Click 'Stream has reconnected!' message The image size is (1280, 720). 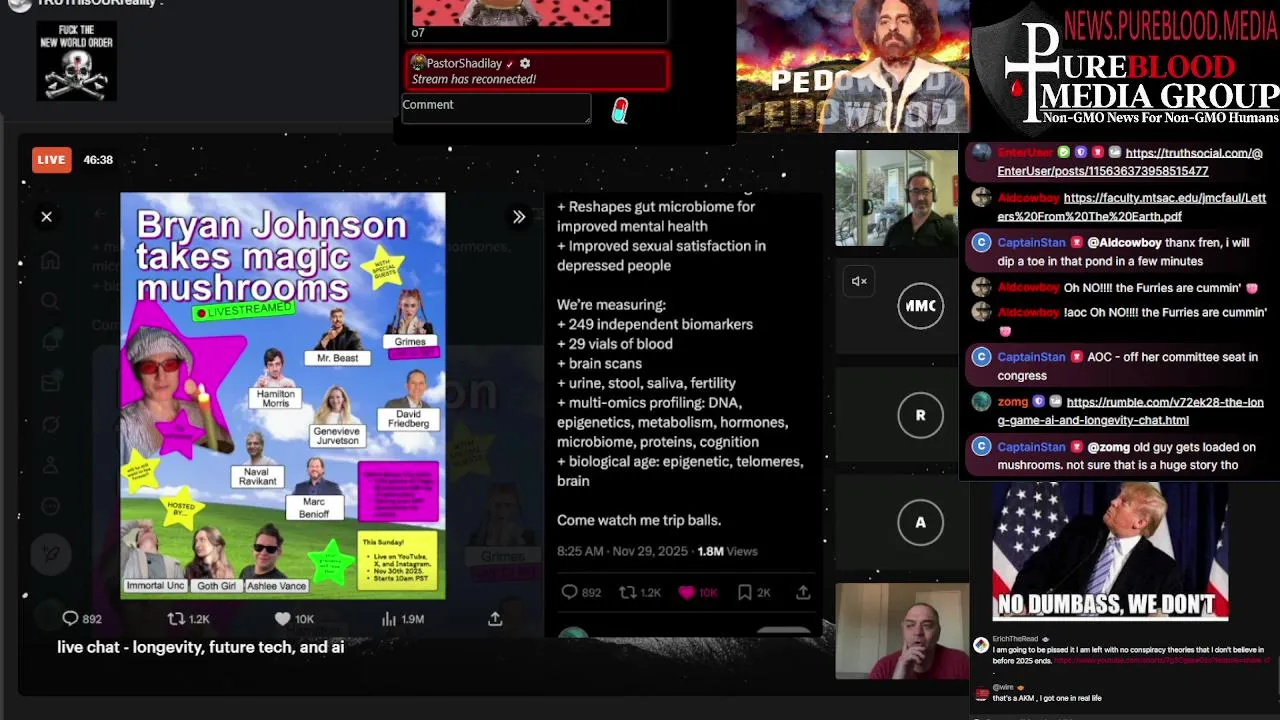pos(474,79)
